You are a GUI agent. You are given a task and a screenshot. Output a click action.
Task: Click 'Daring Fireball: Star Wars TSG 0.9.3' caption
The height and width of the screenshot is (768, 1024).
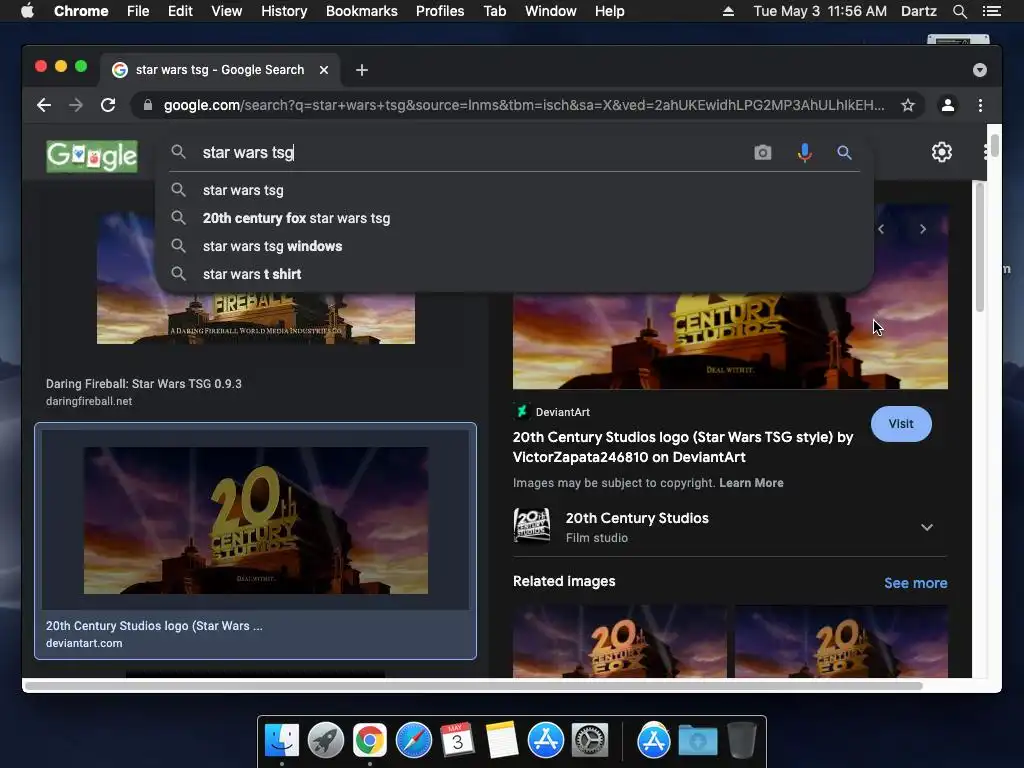click(144, 384)
